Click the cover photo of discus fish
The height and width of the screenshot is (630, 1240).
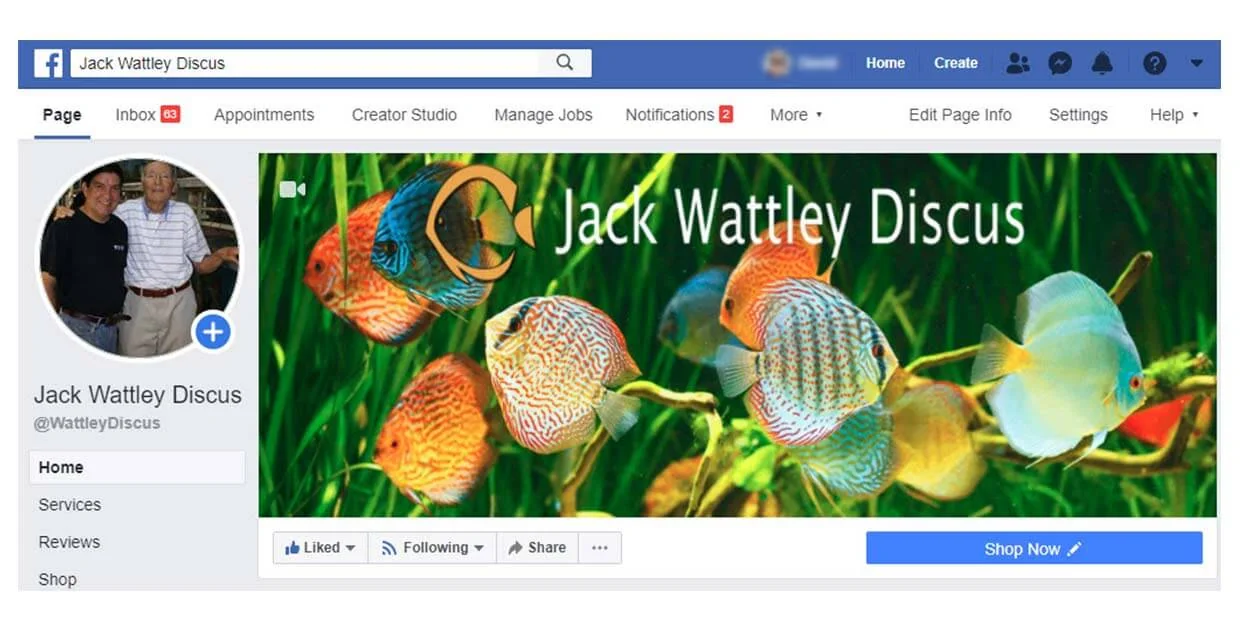coord(738,335)
